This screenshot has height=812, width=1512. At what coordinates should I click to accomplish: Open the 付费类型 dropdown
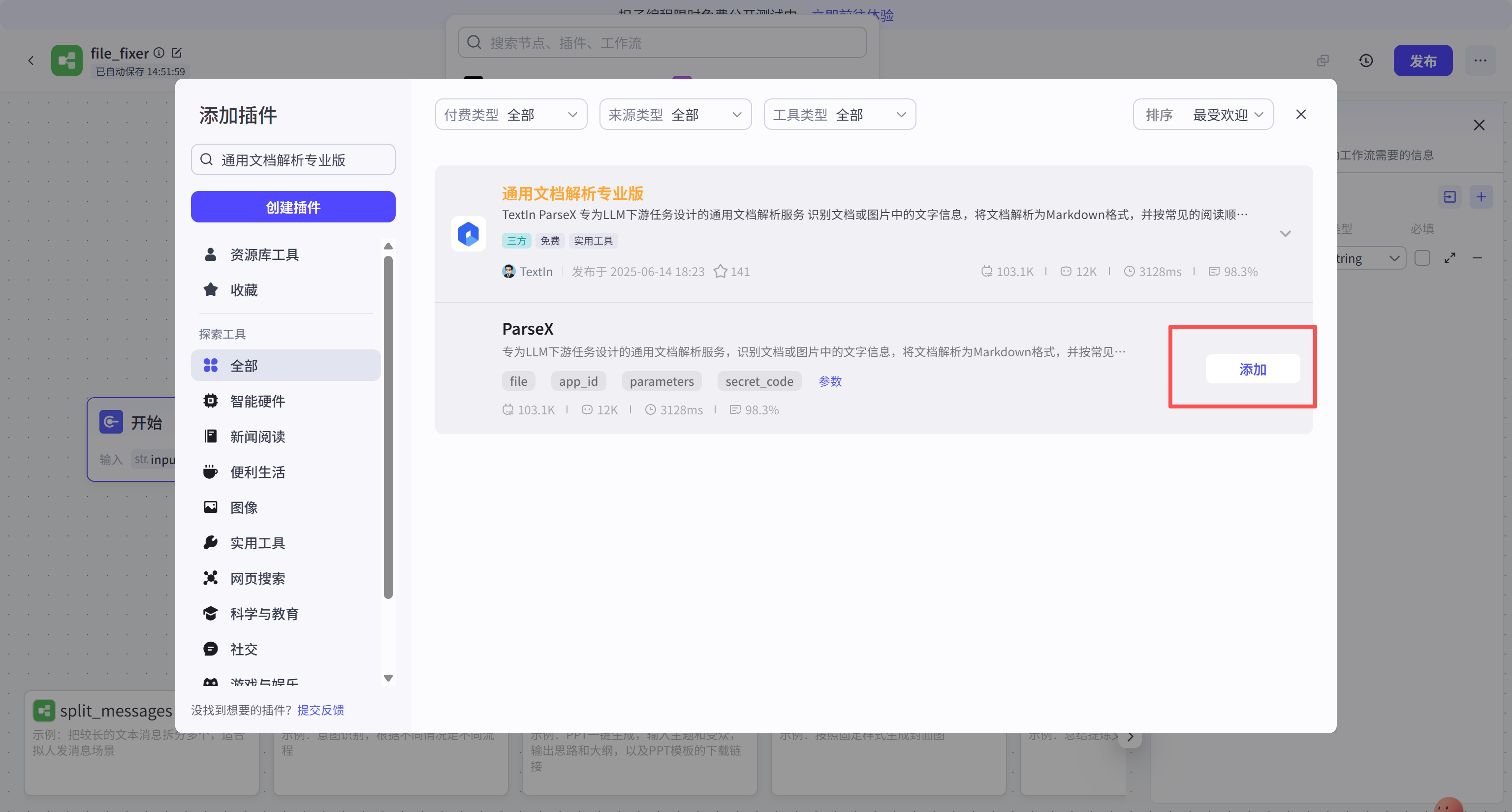pyautogui.click(x=511, y=114)
